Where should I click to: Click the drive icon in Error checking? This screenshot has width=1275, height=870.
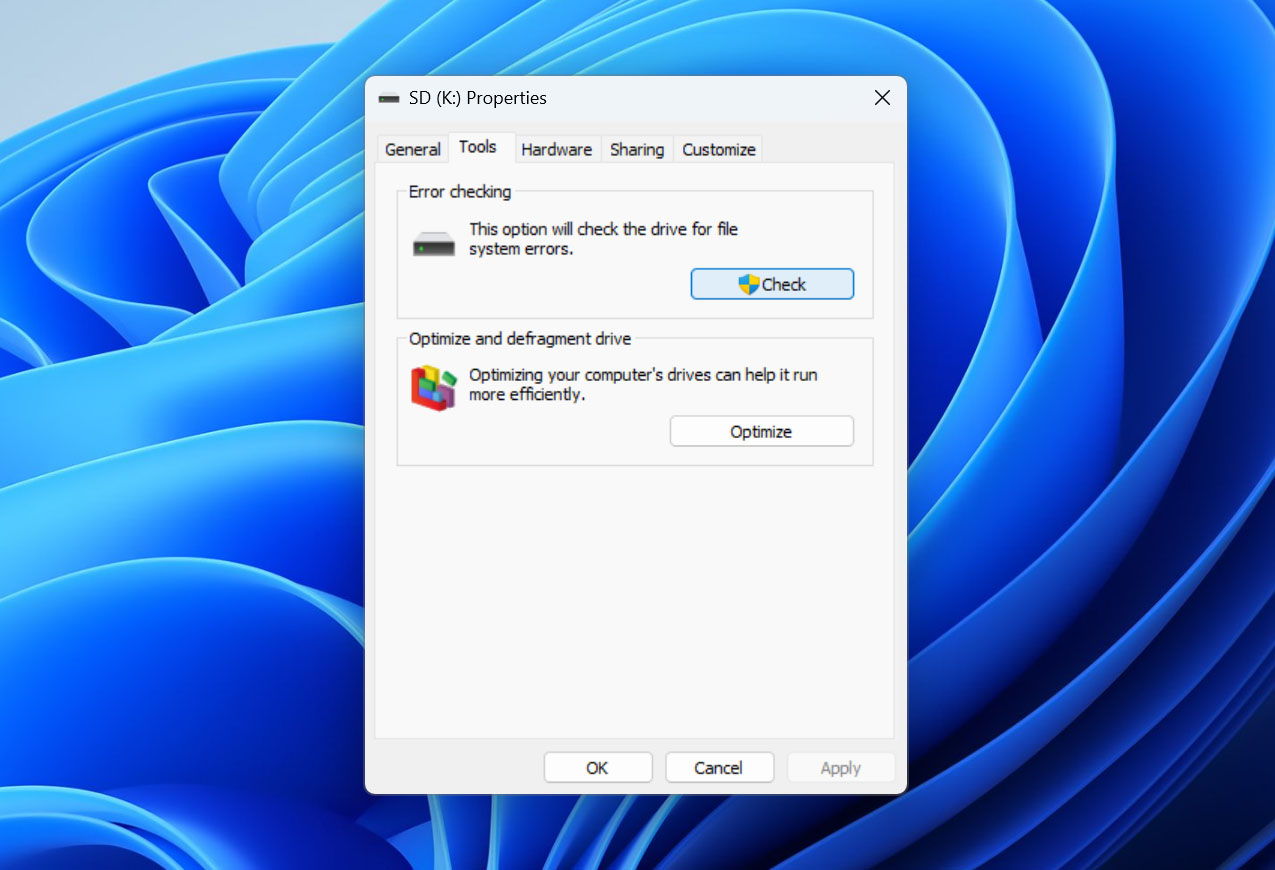tap(434, 243)
